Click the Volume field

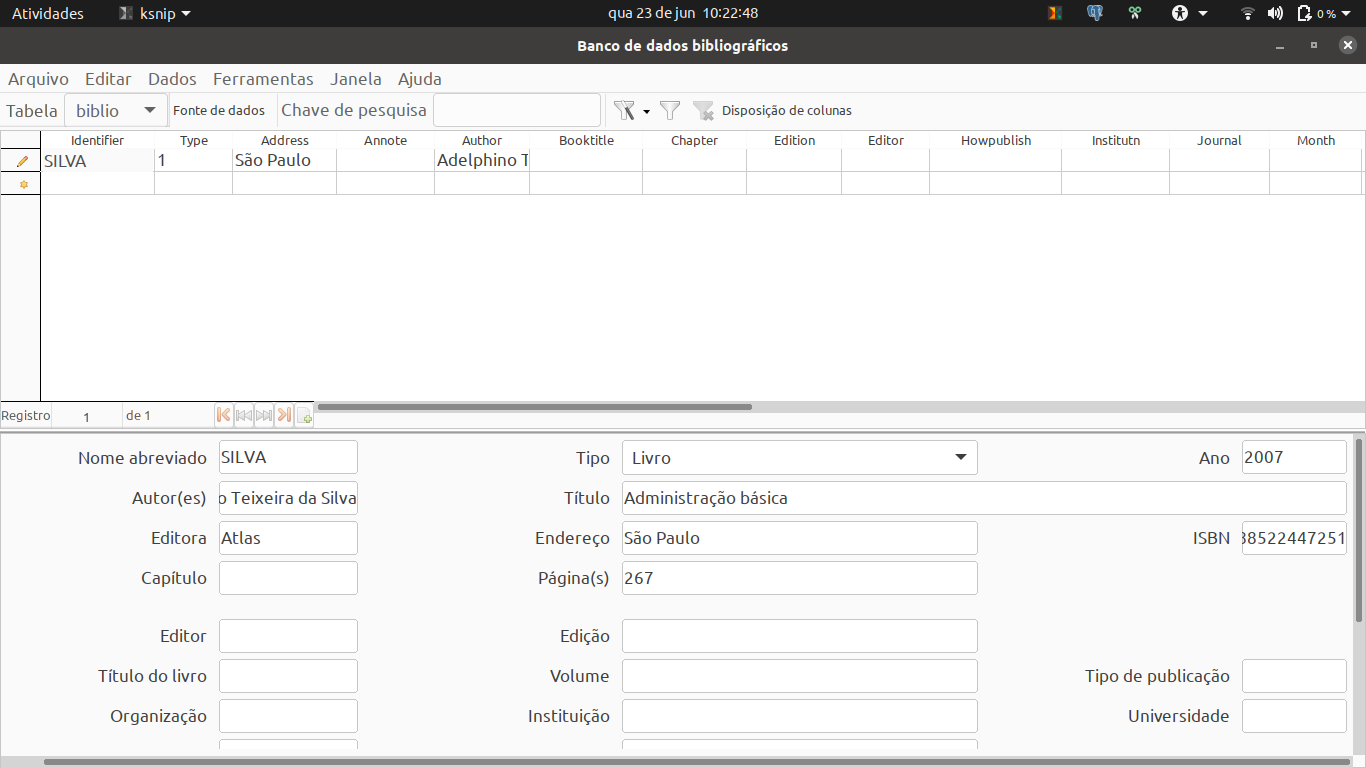(x=800, y=676)
